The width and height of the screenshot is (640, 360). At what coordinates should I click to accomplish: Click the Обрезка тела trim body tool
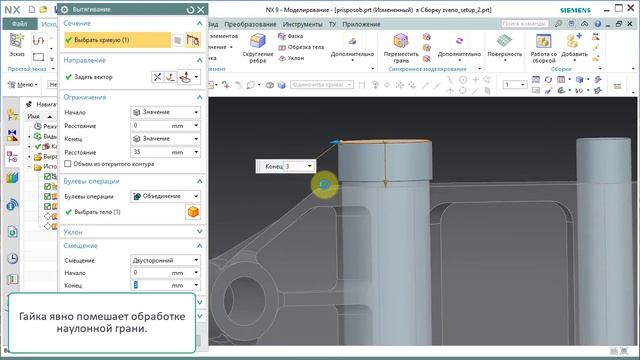pyautogui.click(x=301, y=47)
